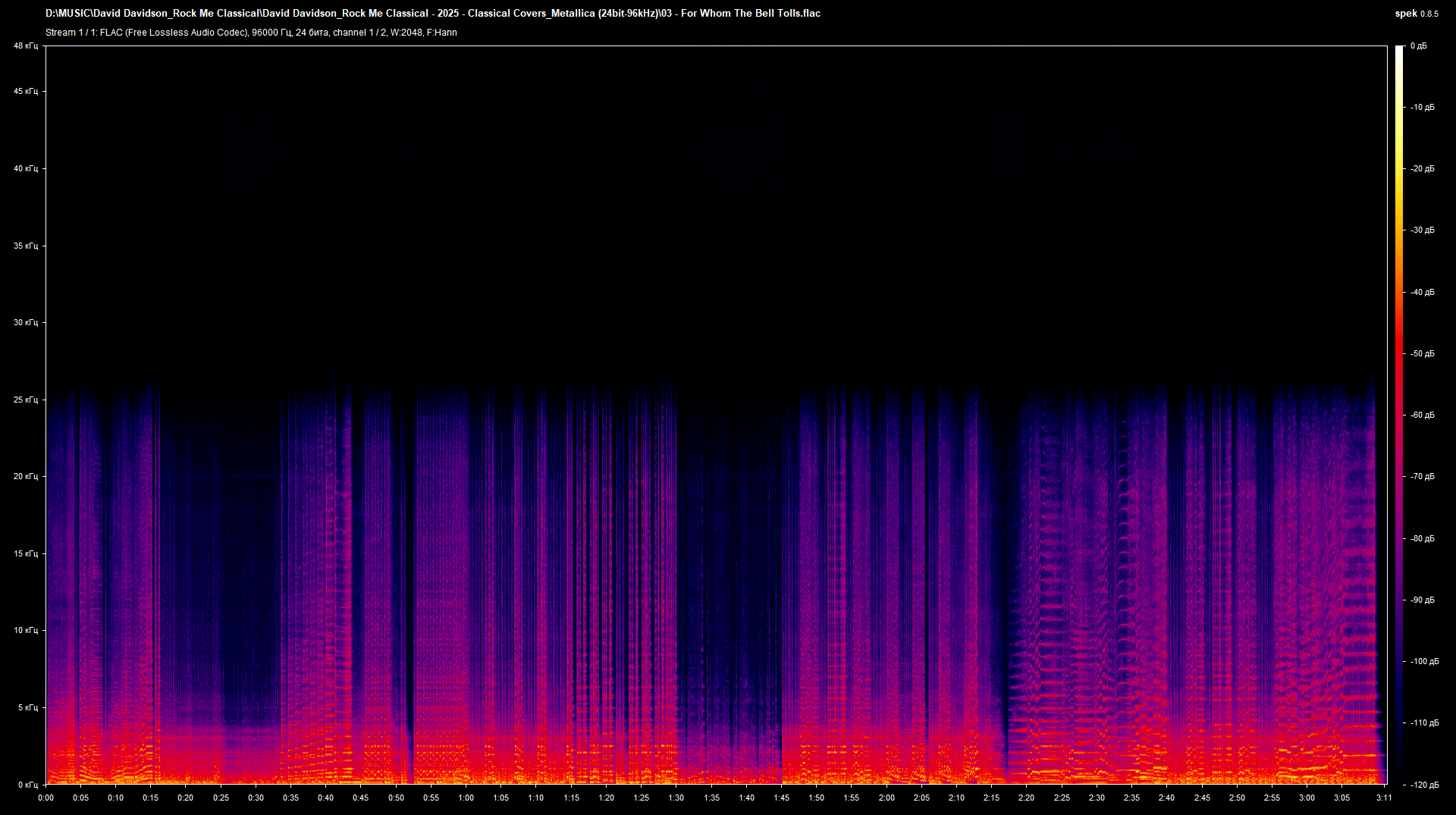
Task: Click the 2:45 time axis label
Action: tap(1202, 798)
